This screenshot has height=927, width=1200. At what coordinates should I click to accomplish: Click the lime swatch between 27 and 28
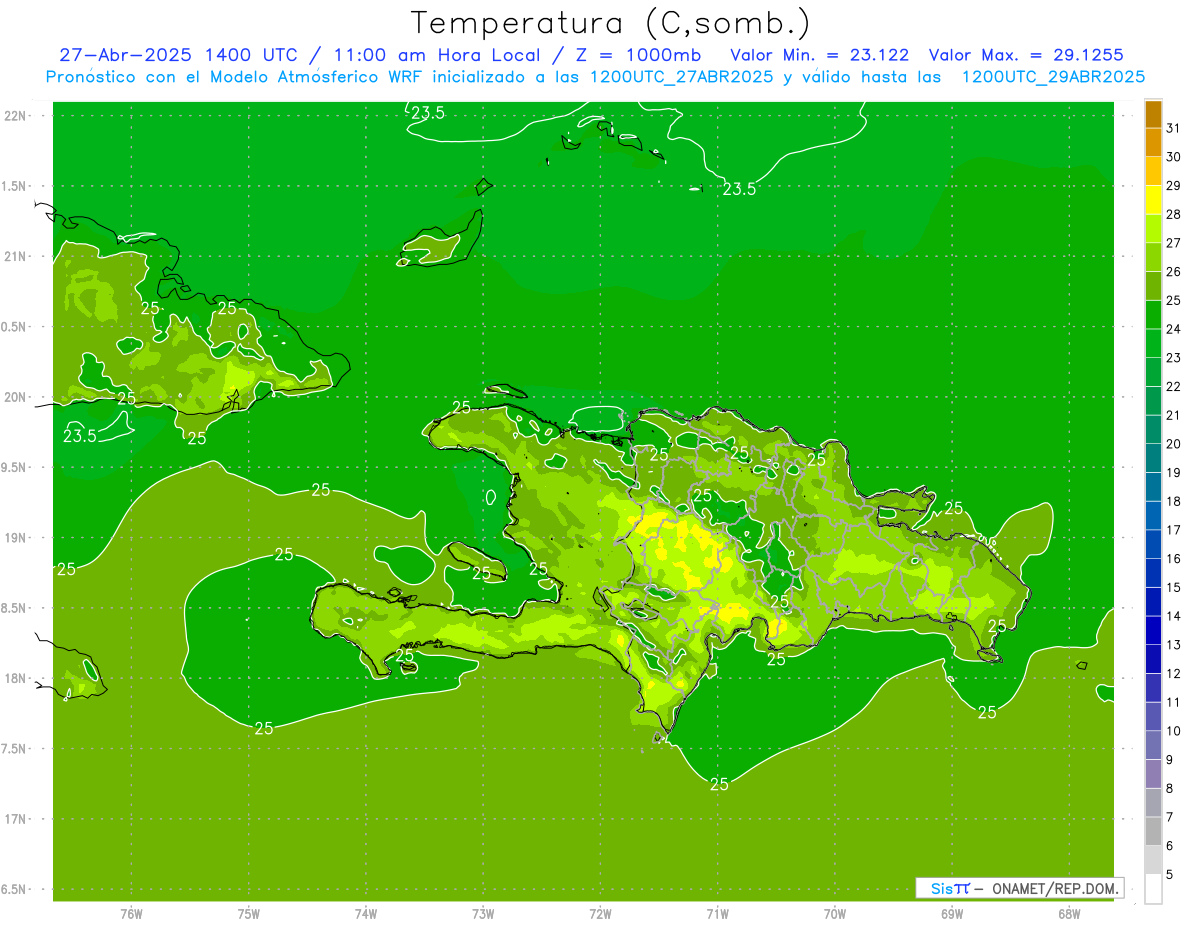[x=1153, y=228]
